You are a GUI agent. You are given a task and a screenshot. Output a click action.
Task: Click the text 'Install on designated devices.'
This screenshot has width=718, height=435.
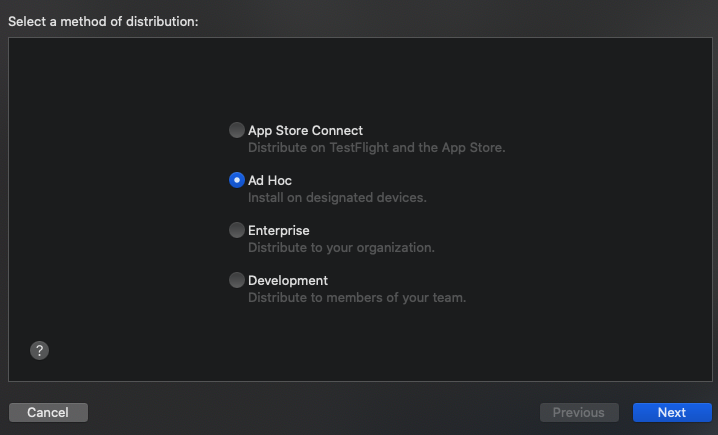coord(337,198)
